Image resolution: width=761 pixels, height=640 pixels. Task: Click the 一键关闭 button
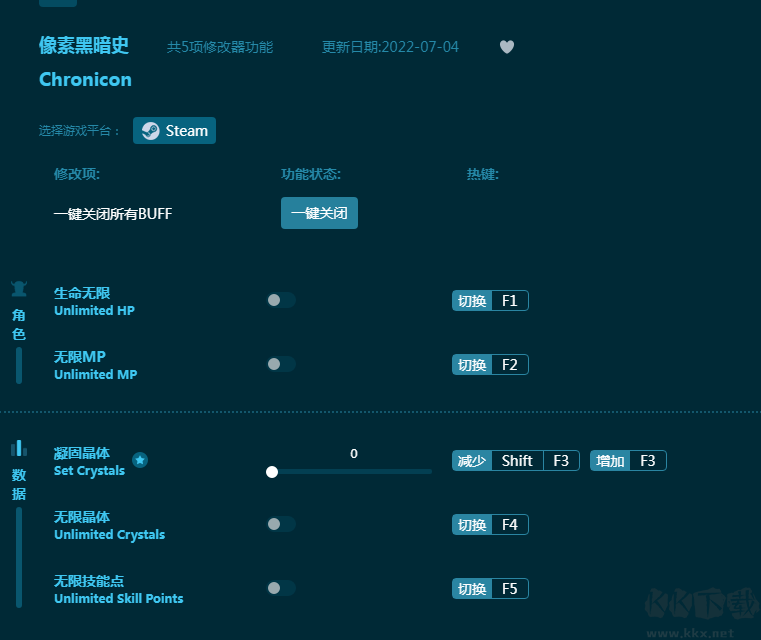coord(319,213)
